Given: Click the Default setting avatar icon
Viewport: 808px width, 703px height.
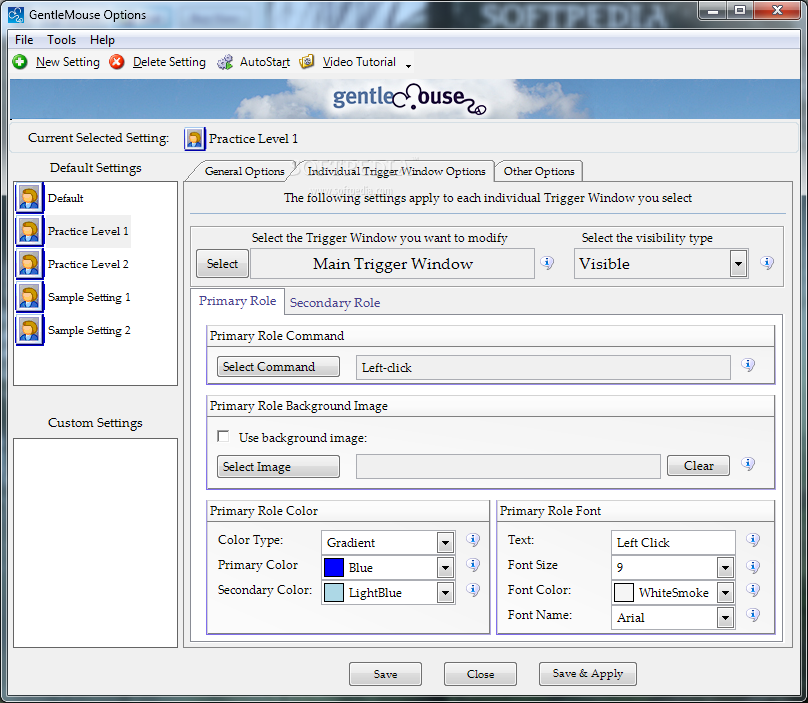Looking at the screenshot, I should (29, 198).
